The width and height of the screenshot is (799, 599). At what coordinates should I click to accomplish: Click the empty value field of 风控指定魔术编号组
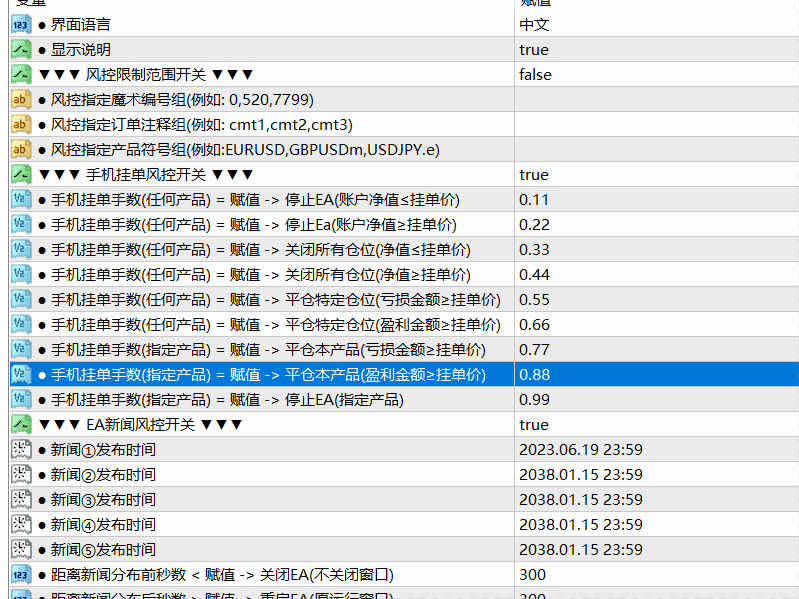click(x=657, y=99)
